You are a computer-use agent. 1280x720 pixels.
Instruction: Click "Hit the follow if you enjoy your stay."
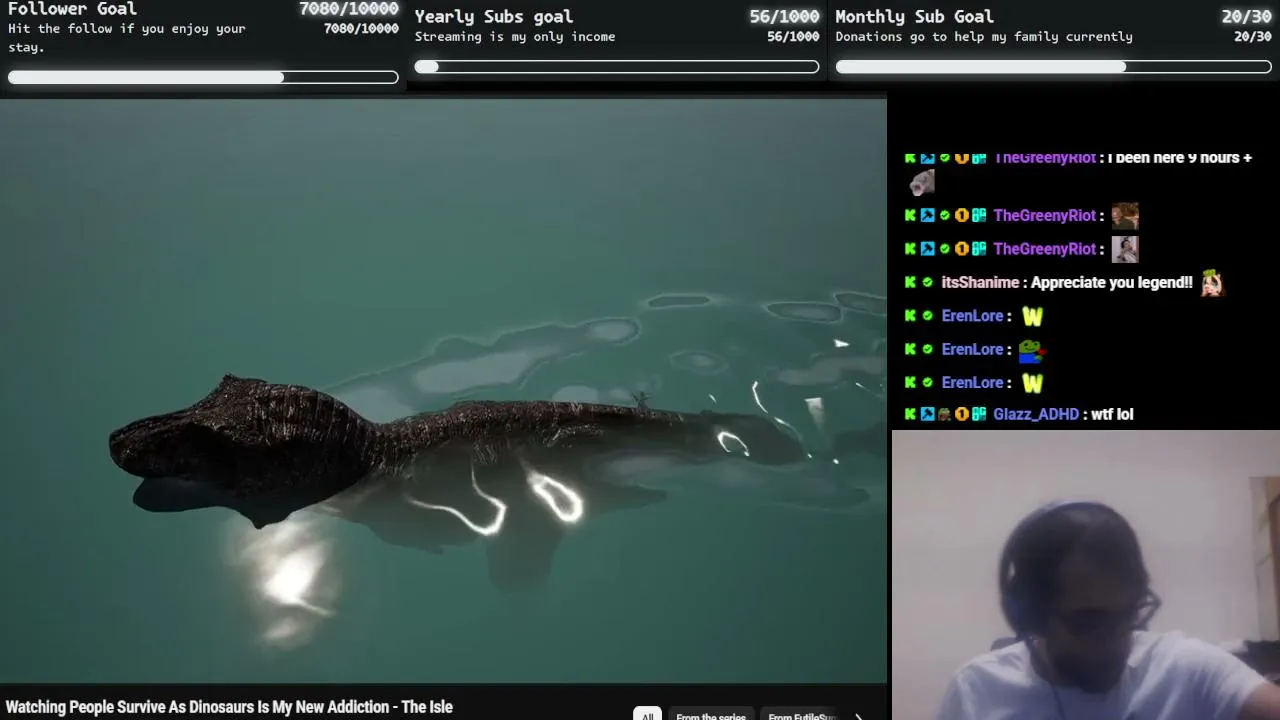coord(127,37)
